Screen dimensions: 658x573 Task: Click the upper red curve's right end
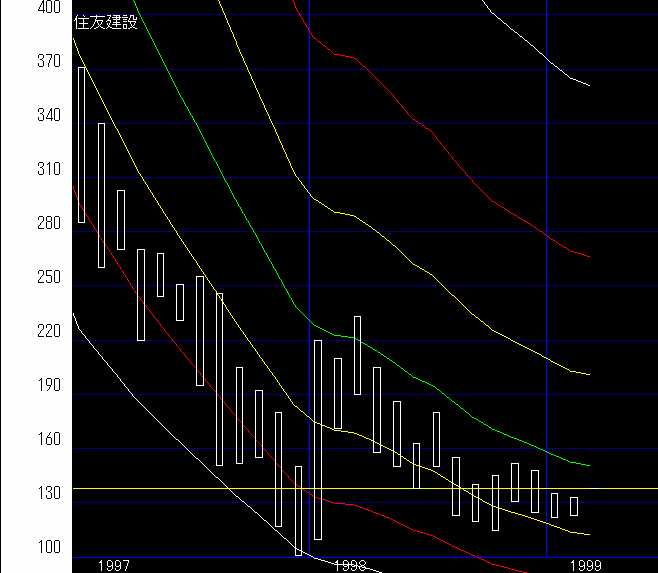coord(587,256)
